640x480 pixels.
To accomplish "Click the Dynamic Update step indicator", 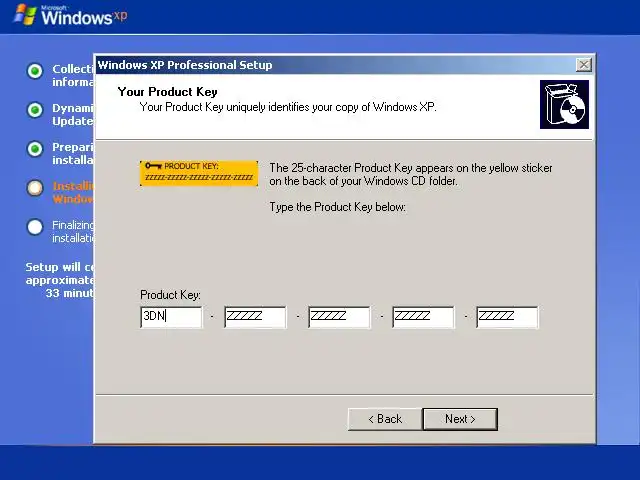I will pos(35,110).
